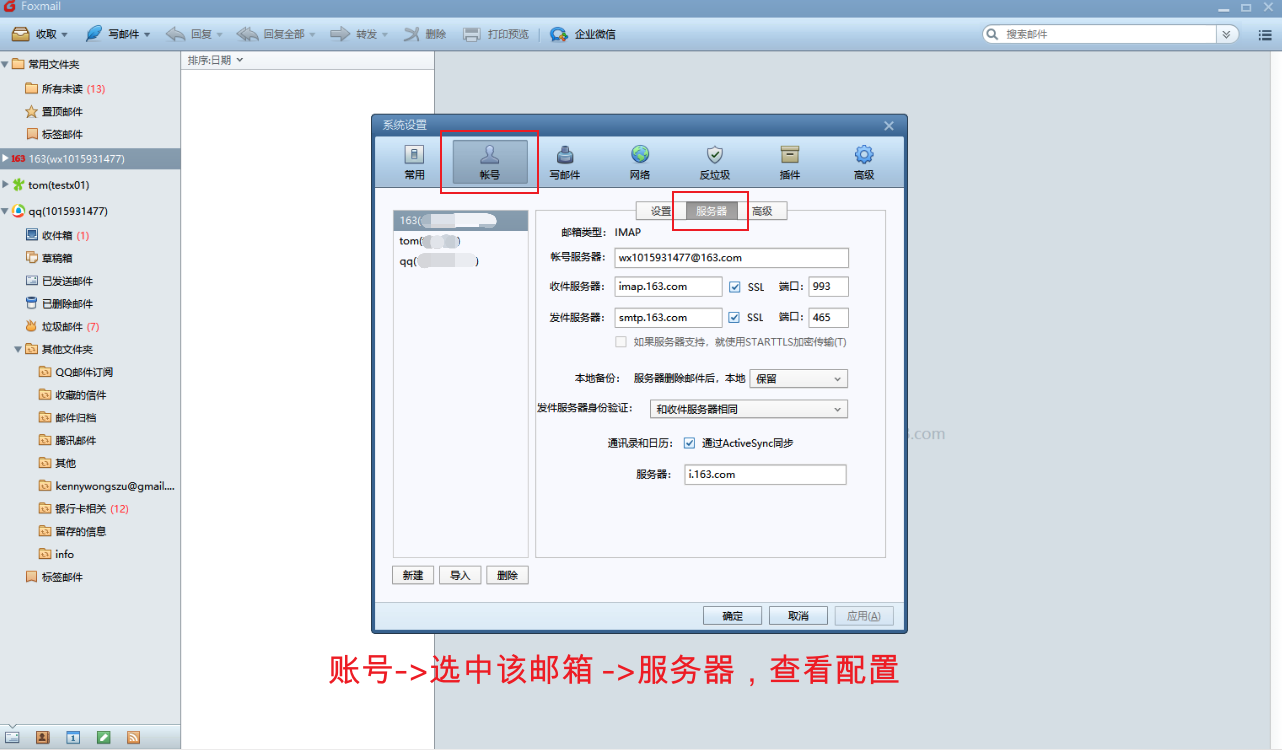Switch to the 高级 sub-tab
Viewport: 1282px width, 750px height.
coord(762,211)
